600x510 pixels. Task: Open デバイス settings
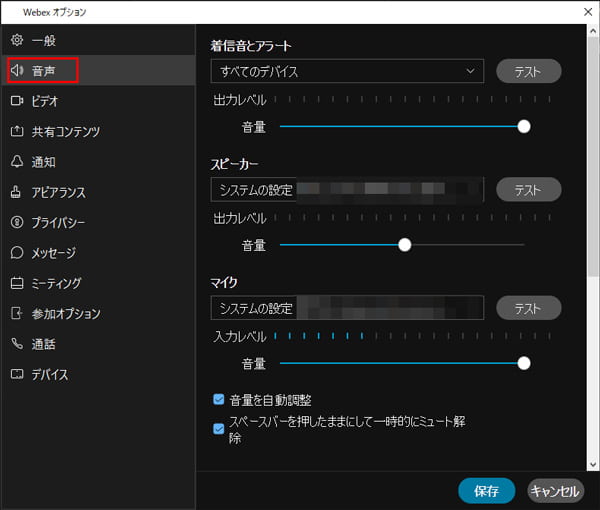pyautogui.click(x=98, y=374)
